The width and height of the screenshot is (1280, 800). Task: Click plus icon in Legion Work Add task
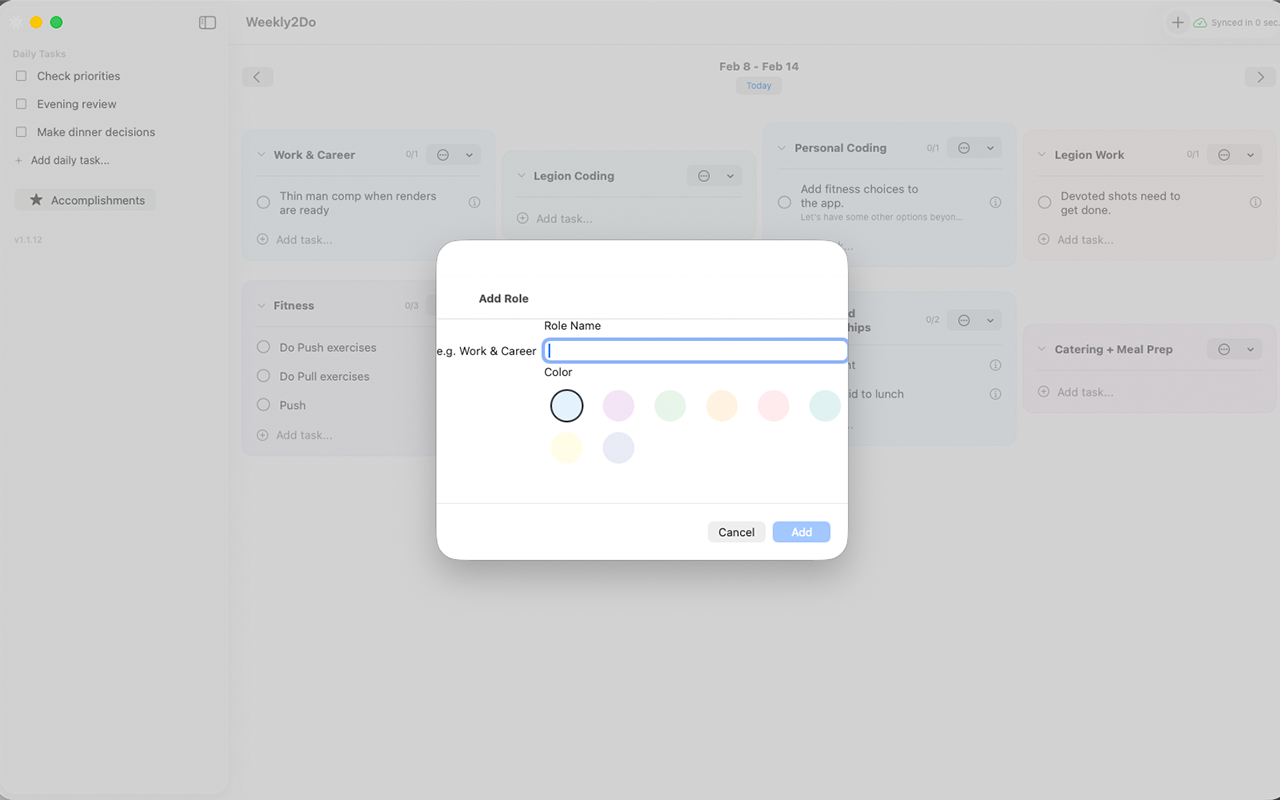[1044, 240]
